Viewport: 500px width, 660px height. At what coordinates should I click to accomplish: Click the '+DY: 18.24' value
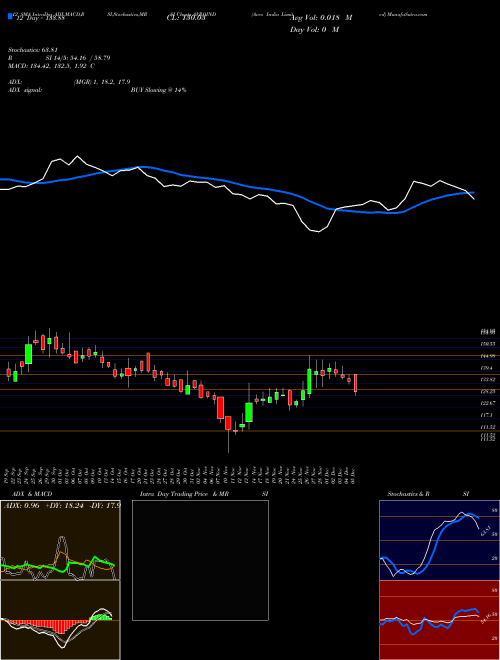click(66, 506)
